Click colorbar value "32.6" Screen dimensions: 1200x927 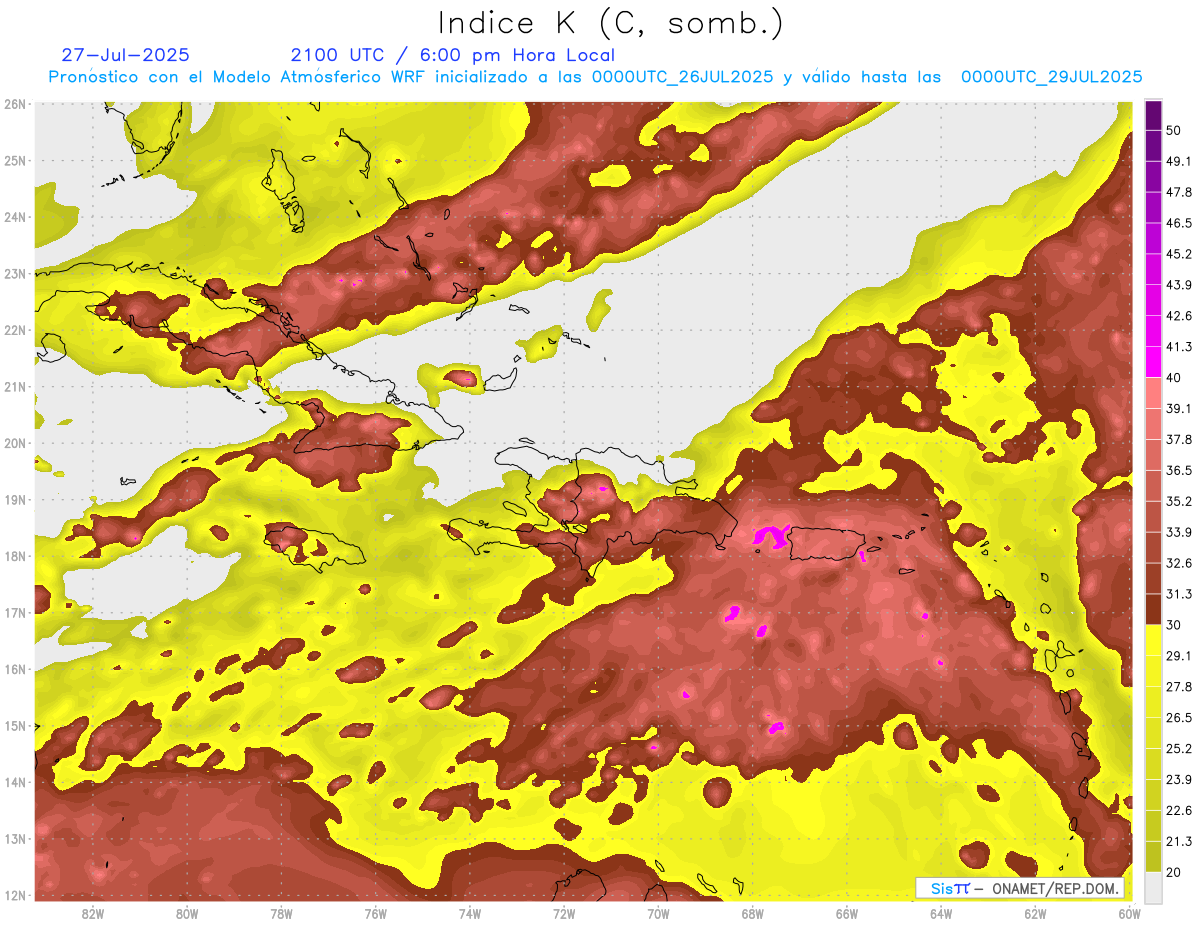click(x=1179, y=563)
